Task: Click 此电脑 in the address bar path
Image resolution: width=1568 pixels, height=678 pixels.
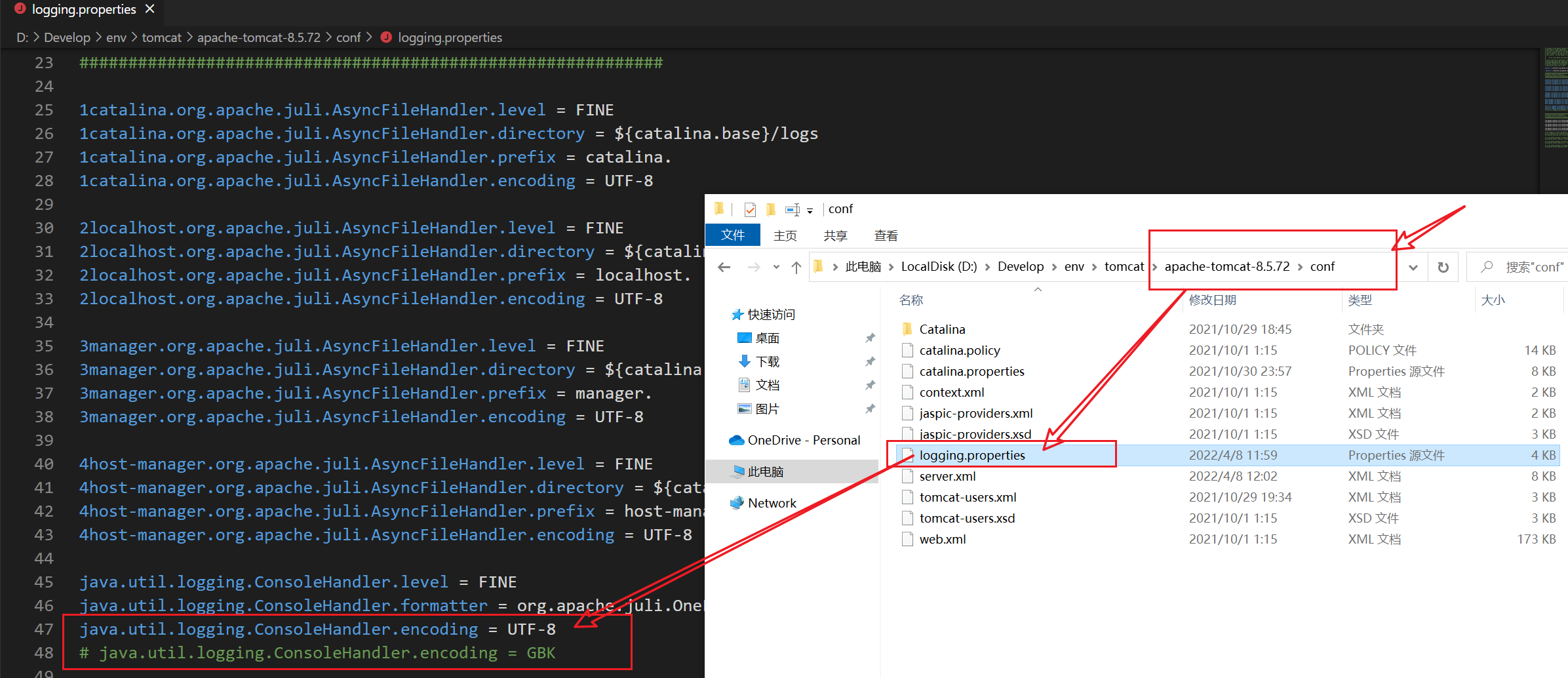Action: pyautogui.click(x=863, y=266)
